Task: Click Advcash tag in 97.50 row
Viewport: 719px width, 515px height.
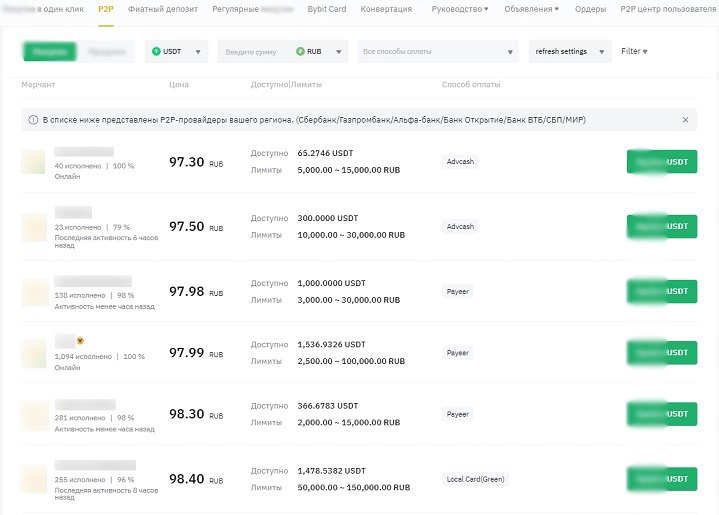Action: point(460,227)
